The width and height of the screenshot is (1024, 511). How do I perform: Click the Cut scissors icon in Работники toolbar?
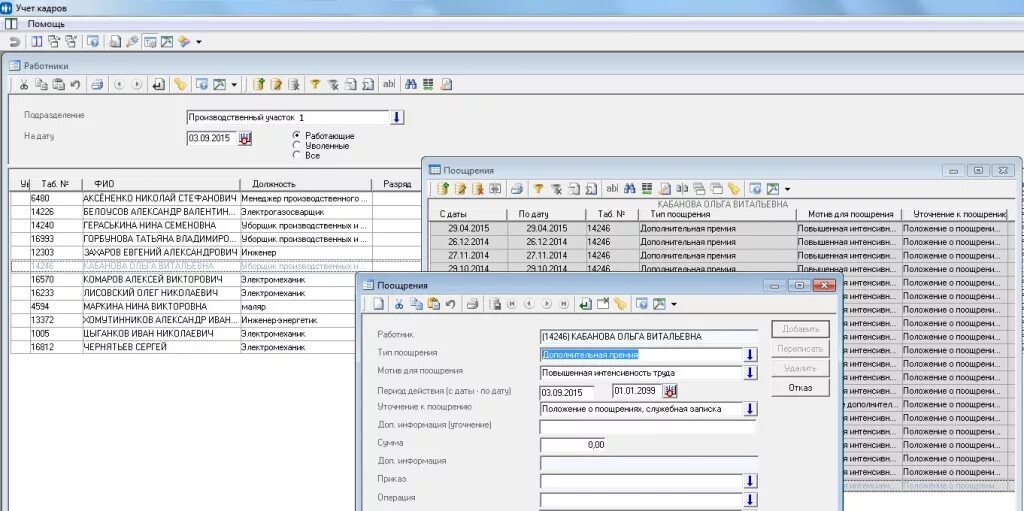[24, 84]
